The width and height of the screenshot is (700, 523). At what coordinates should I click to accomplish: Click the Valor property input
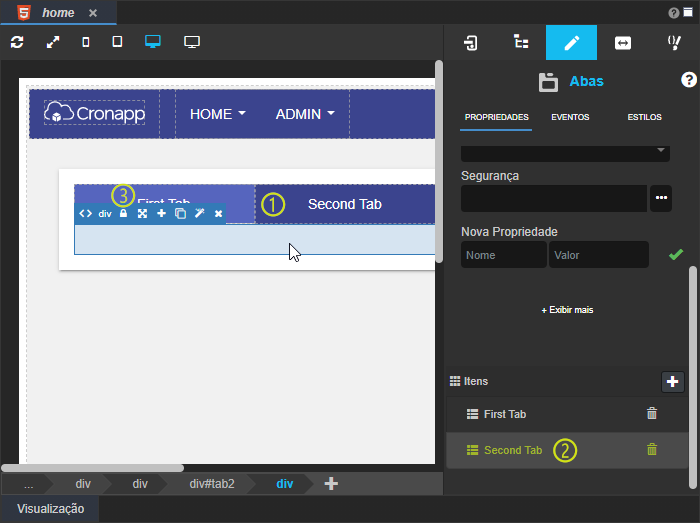tap(599, 255)
